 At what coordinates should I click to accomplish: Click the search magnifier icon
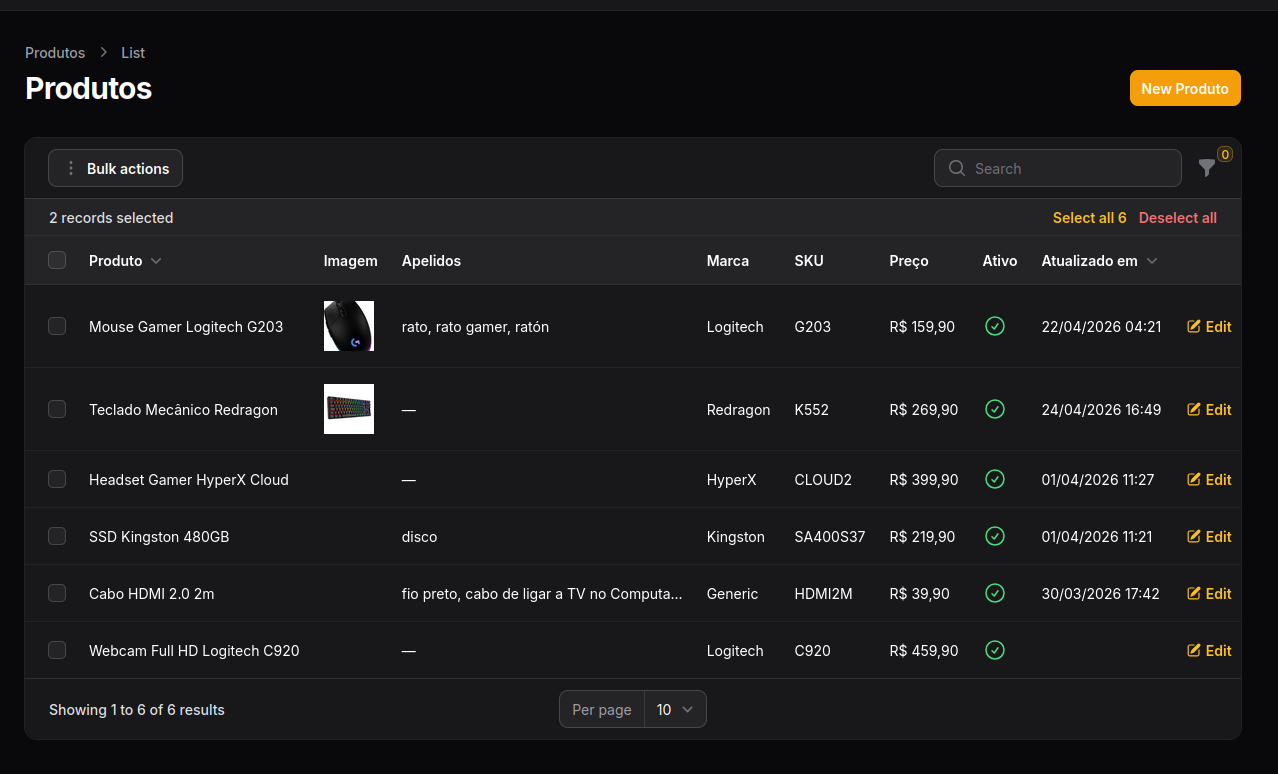[x=957, y=168]
